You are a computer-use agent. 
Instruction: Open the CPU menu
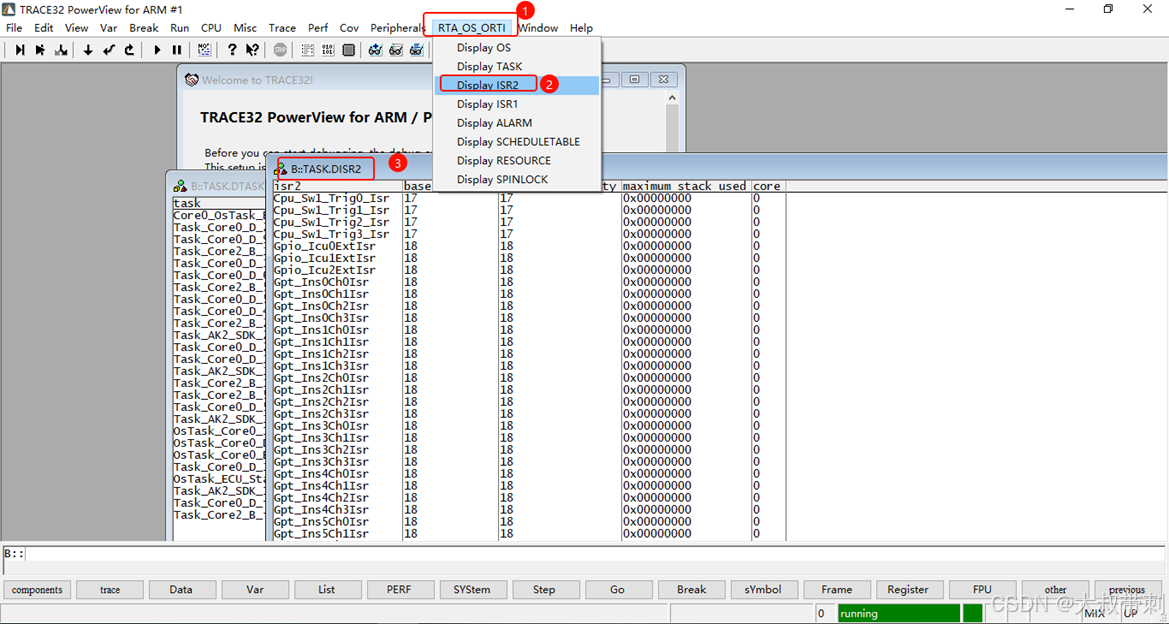click(211, 28)
